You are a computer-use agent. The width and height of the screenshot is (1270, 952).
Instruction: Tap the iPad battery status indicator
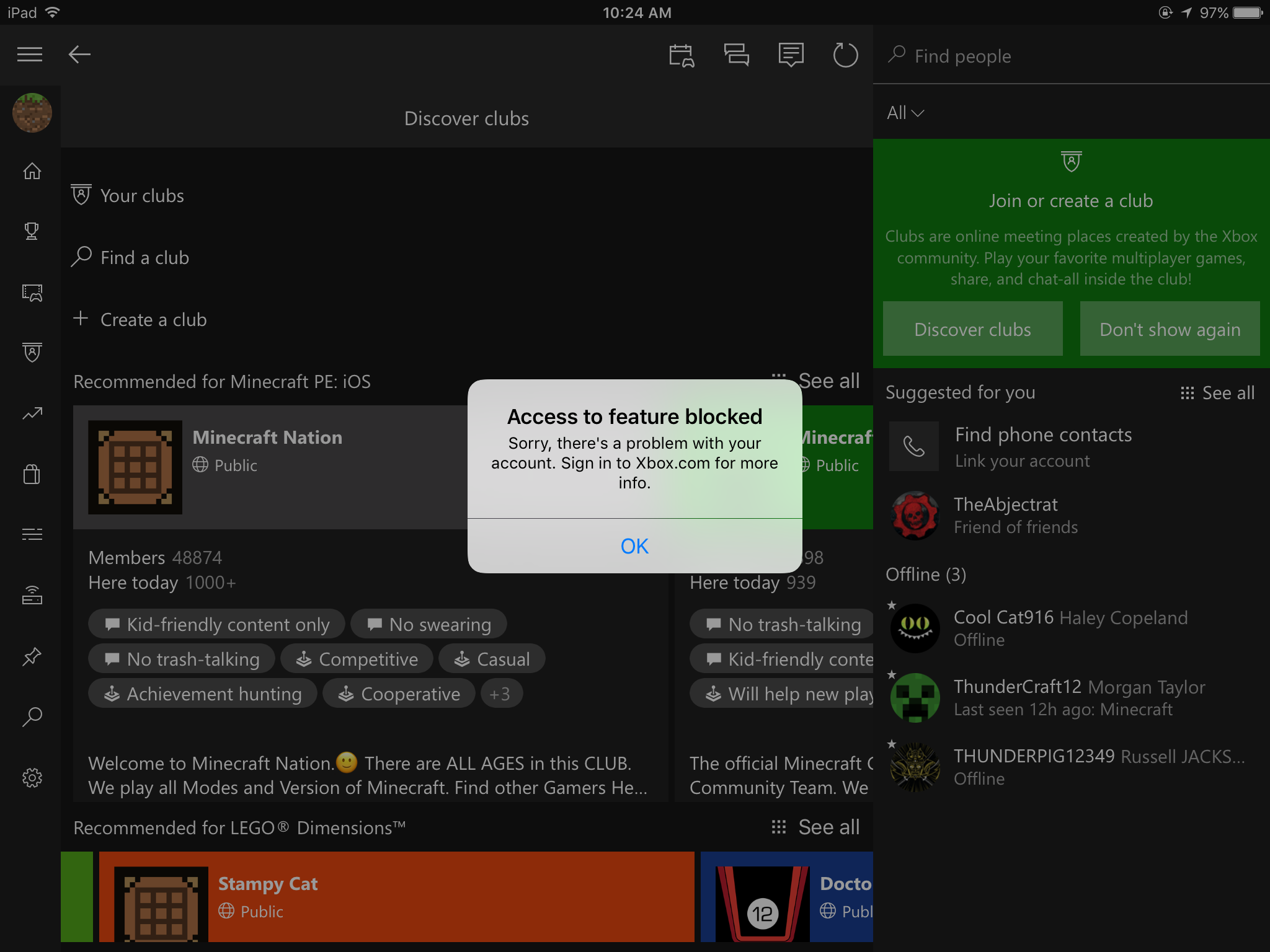coord(1248,12)
